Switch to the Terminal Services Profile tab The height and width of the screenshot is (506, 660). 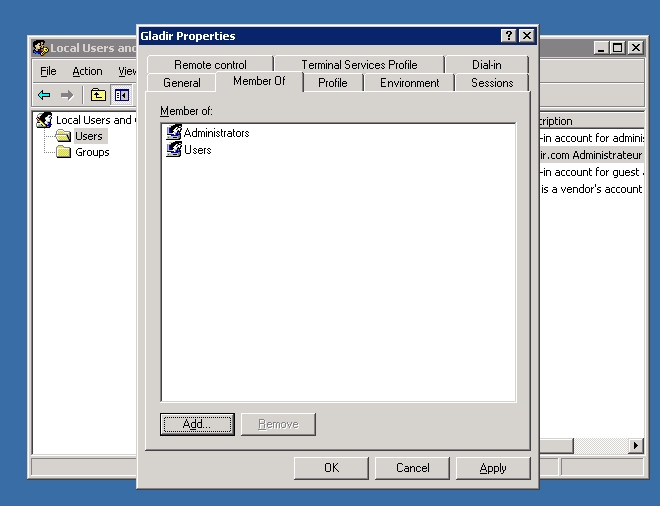[x=359, y=64]
